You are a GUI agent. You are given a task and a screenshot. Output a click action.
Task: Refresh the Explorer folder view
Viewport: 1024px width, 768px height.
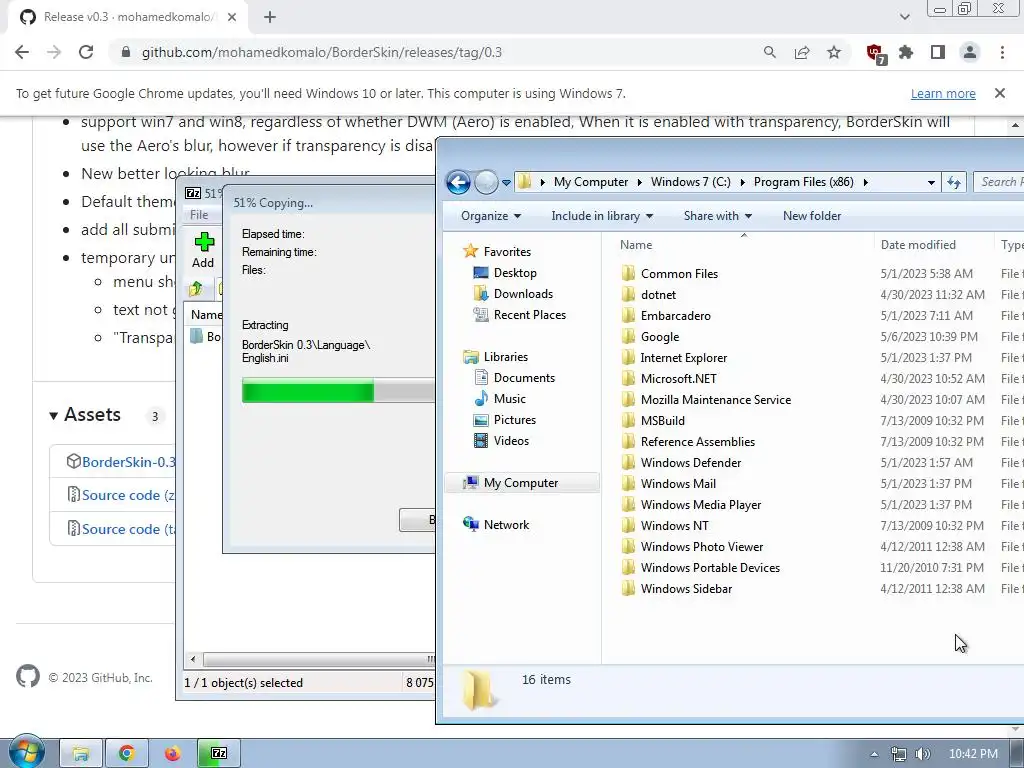pos(953,182)
